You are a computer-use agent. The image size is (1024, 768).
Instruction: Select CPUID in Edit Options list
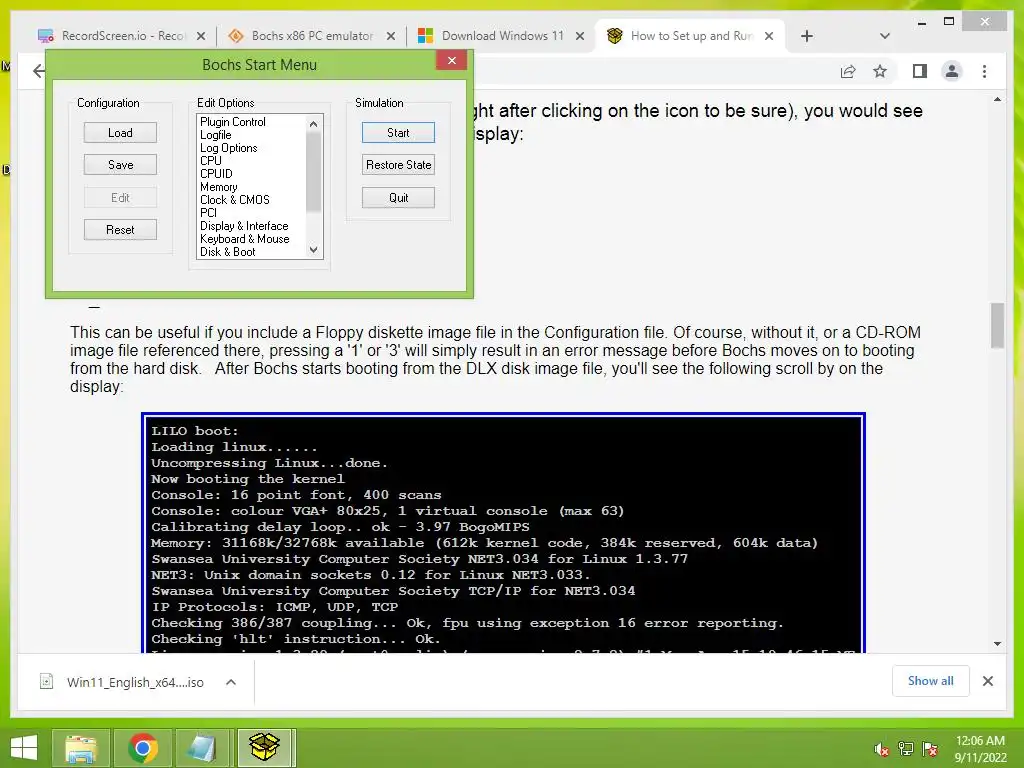point(216,174)
